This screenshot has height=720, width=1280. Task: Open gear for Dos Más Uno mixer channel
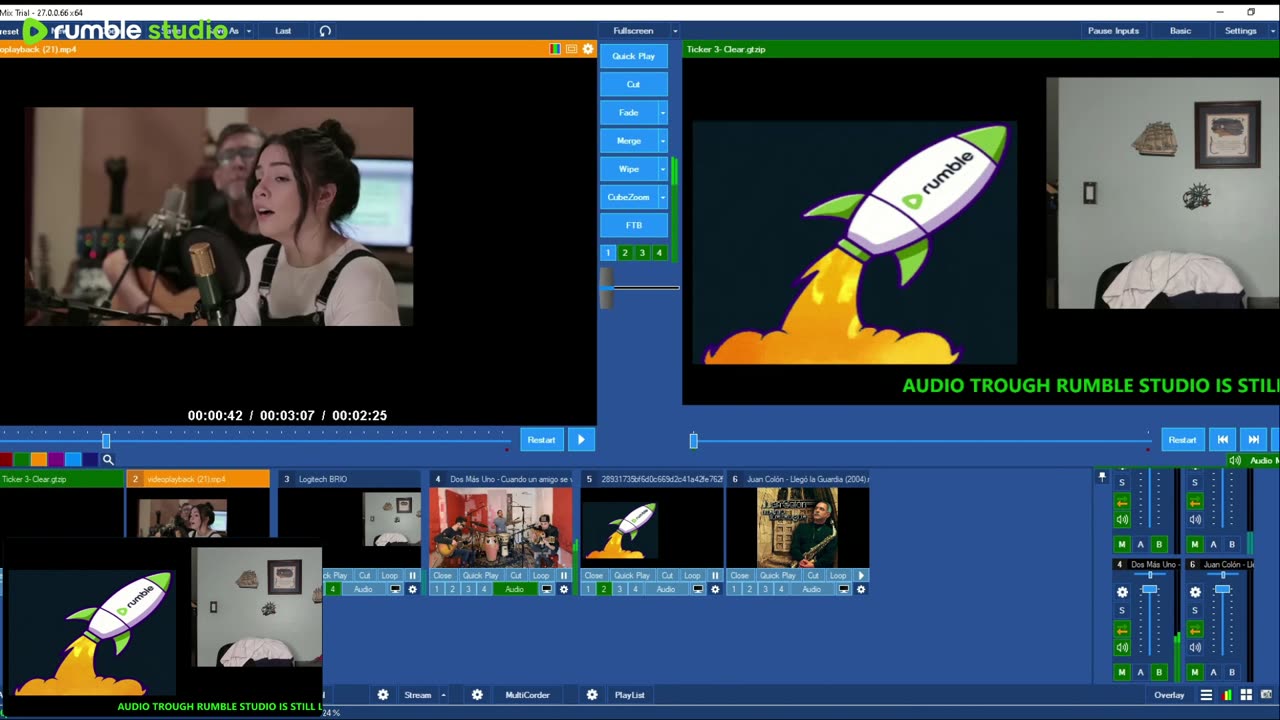coord(1122,592)
